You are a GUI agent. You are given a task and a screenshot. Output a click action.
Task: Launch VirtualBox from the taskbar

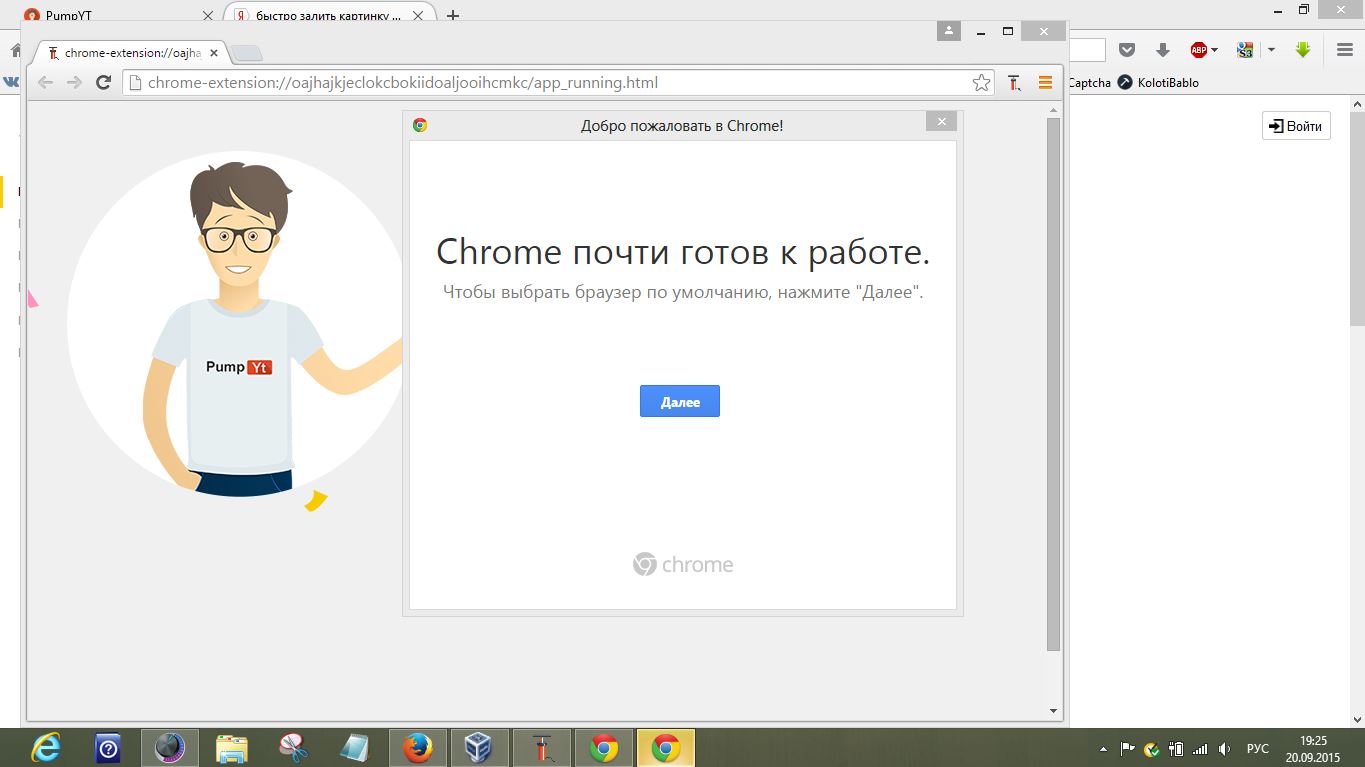tap(479, 748)
